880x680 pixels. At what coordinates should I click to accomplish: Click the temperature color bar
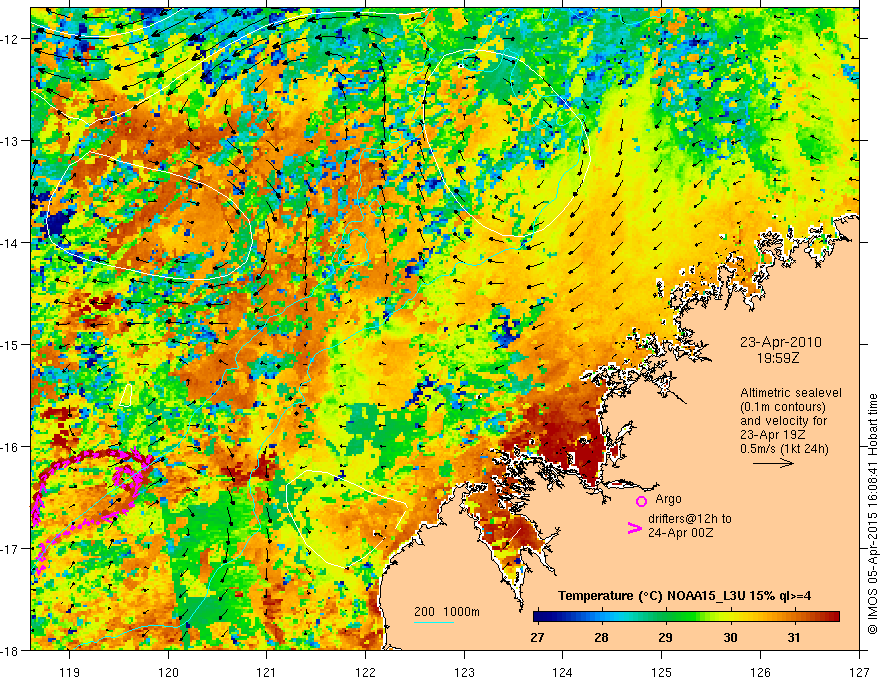tap(686, 617)
